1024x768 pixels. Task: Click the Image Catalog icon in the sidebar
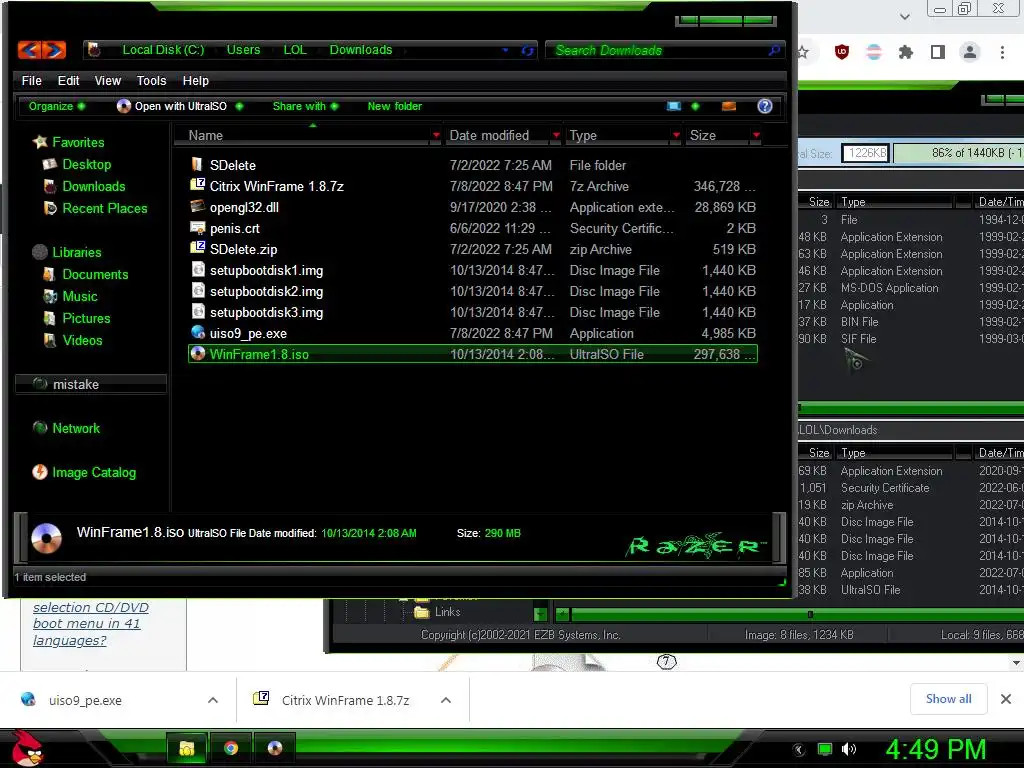40,472
